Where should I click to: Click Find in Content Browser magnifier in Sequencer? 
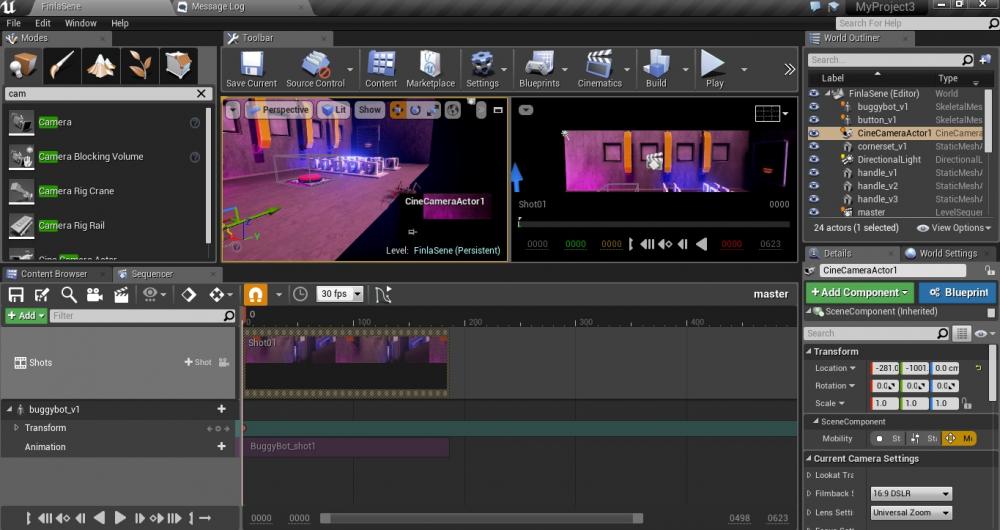tap(69, 294)
